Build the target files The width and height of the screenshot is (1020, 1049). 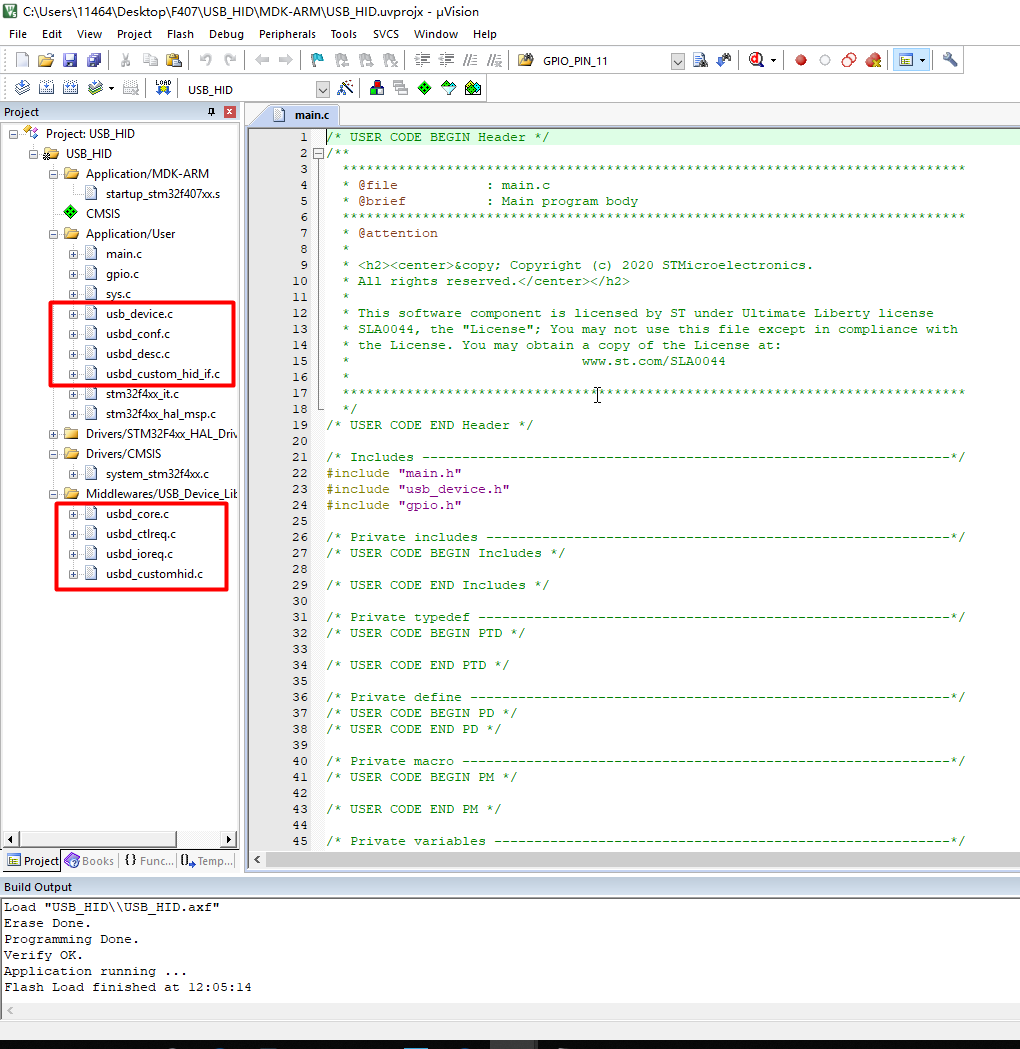(46, 87)
